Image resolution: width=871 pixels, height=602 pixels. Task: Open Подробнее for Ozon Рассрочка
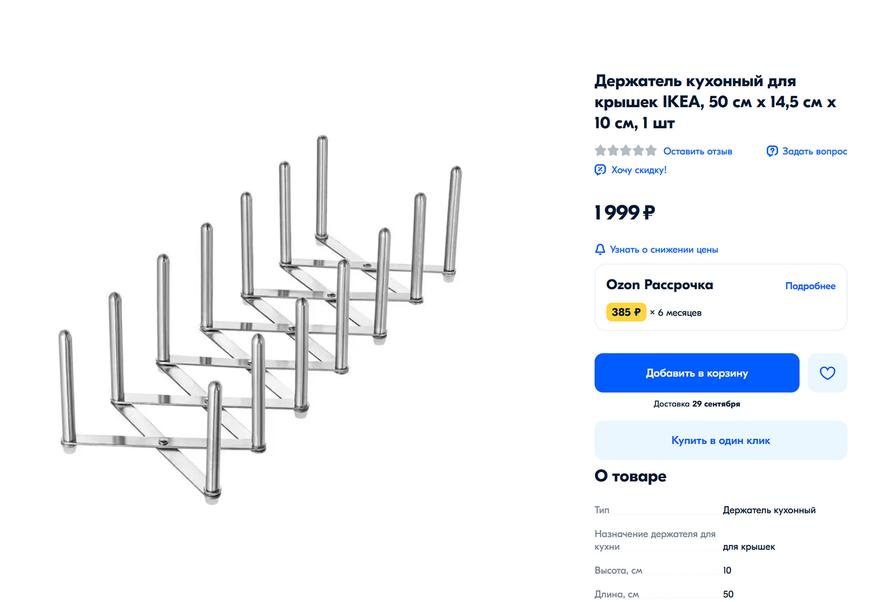[810, 286]
